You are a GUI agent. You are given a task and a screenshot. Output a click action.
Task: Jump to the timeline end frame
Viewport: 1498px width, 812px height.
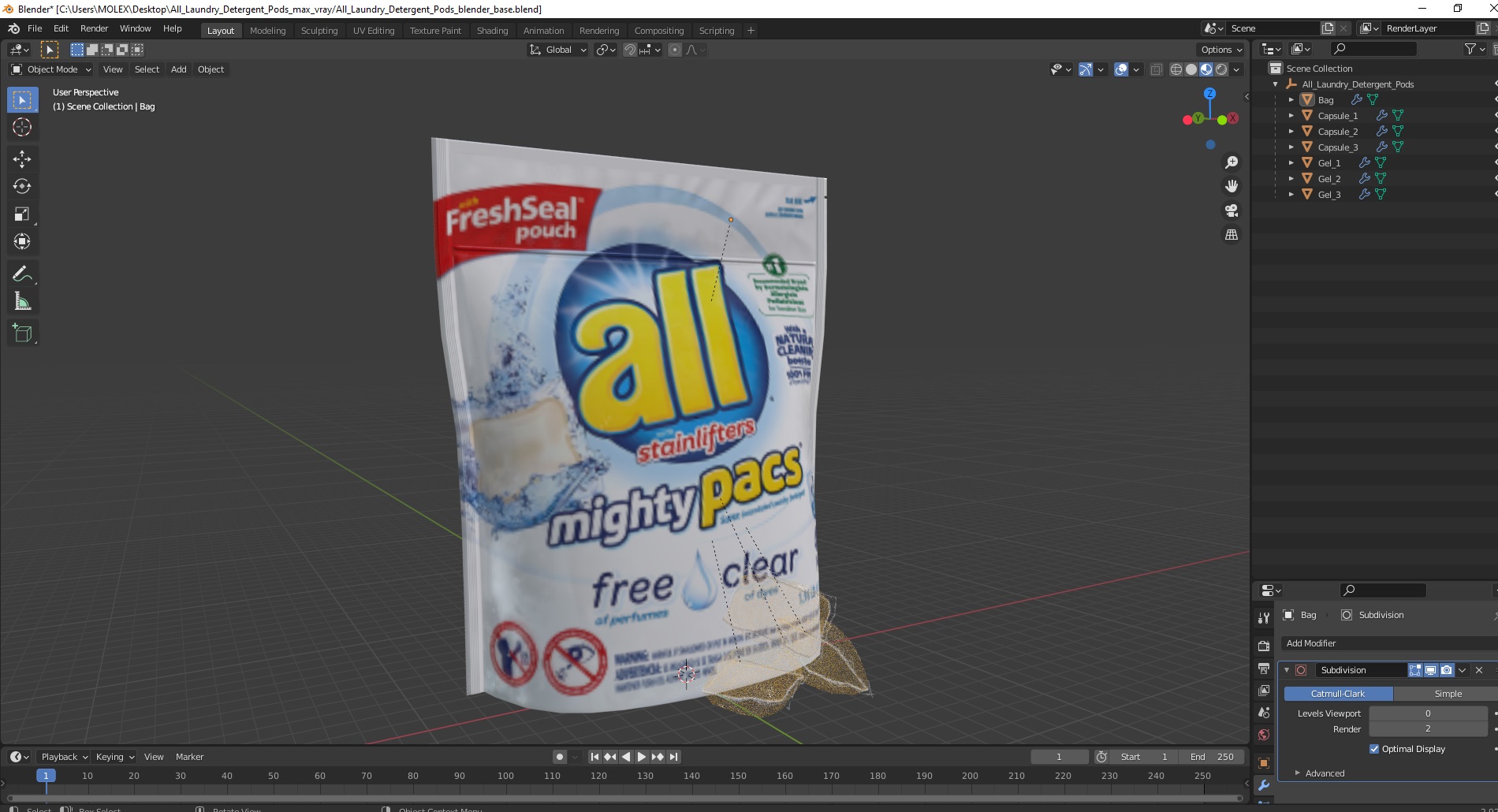(673, 757)
